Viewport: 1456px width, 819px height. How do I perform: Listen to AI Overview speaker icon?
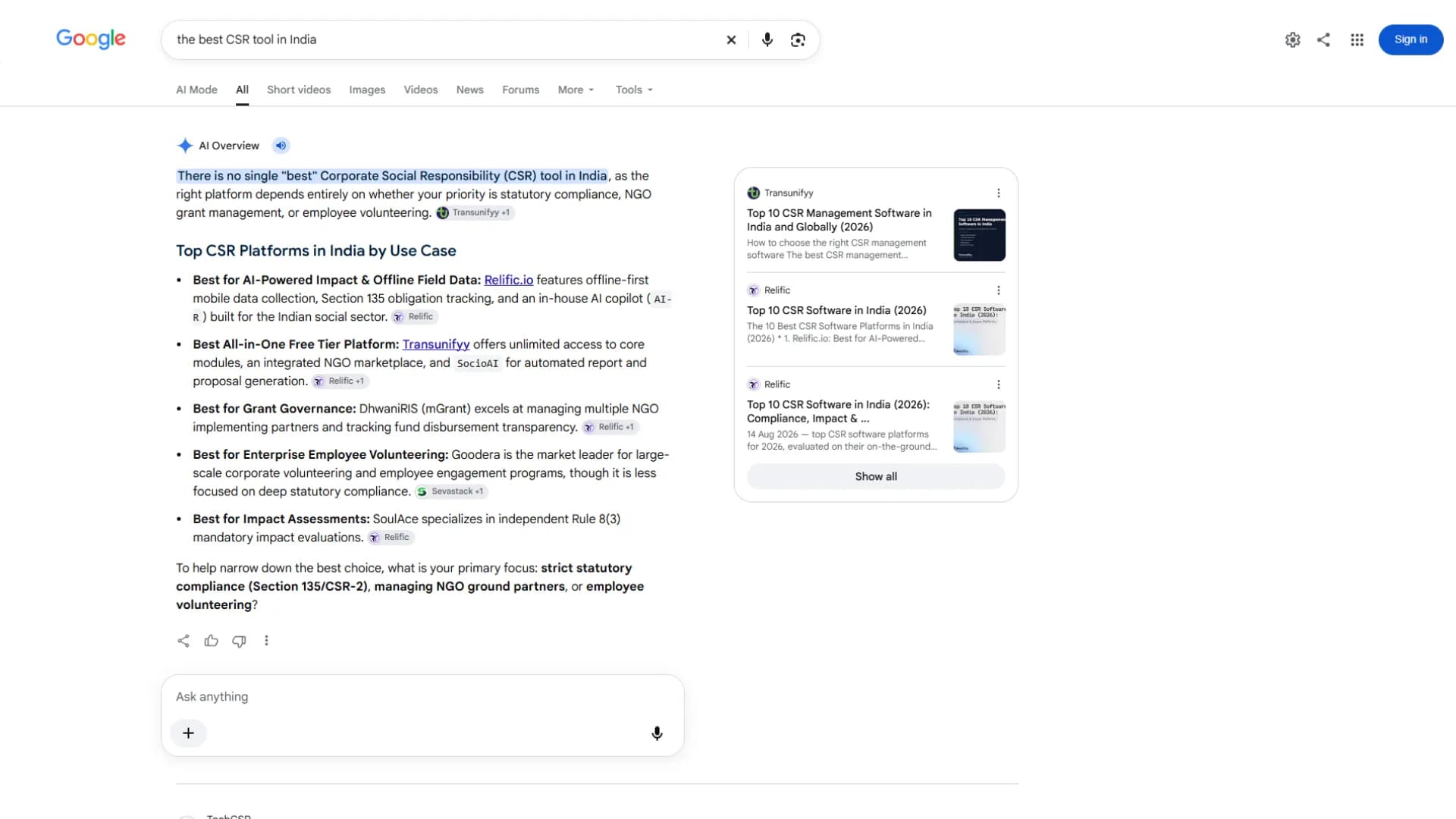point(281,146)
